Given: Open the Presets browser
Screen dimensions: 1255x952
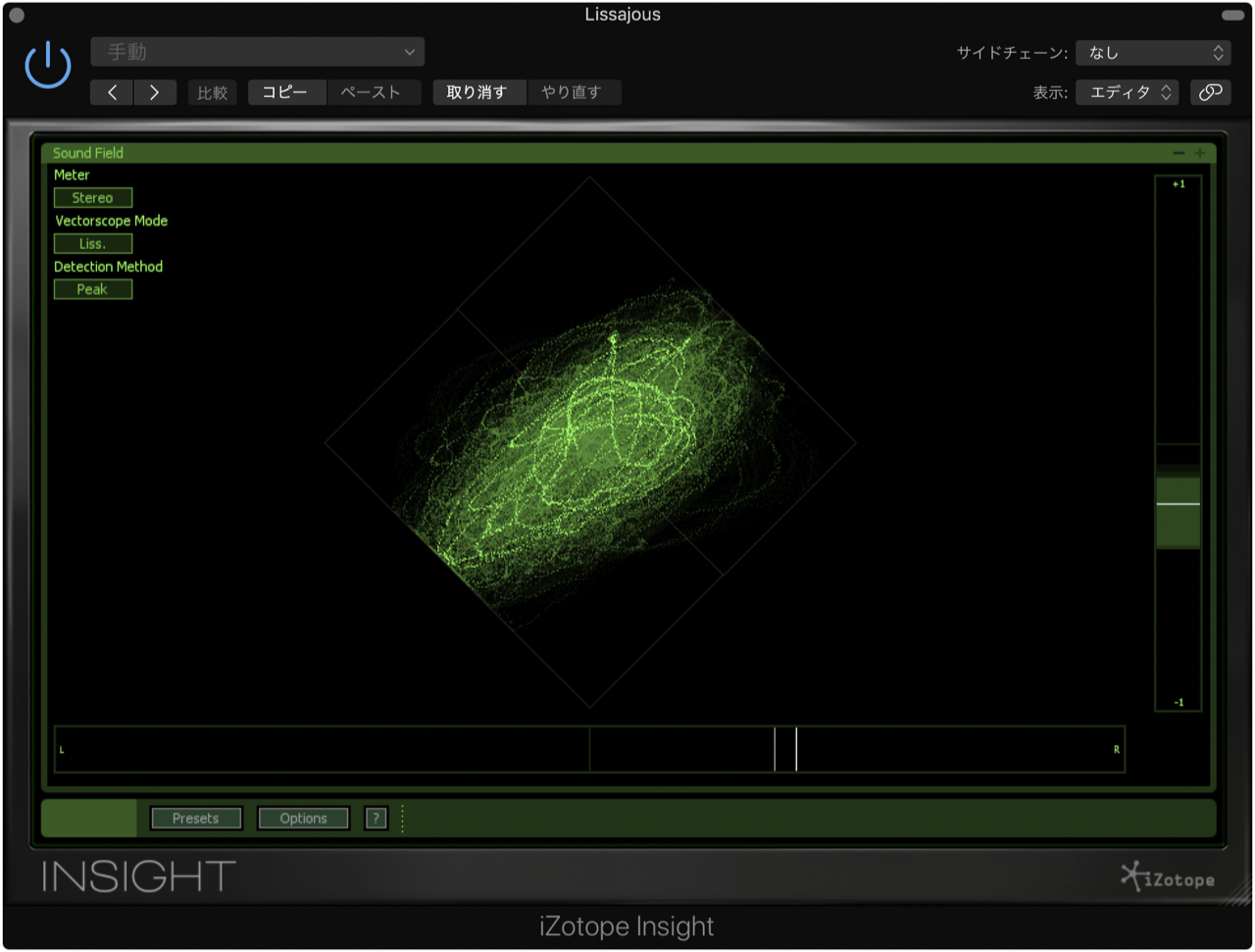Looking at the screenshot, I should pyautogui.click(x=196, y=817).
